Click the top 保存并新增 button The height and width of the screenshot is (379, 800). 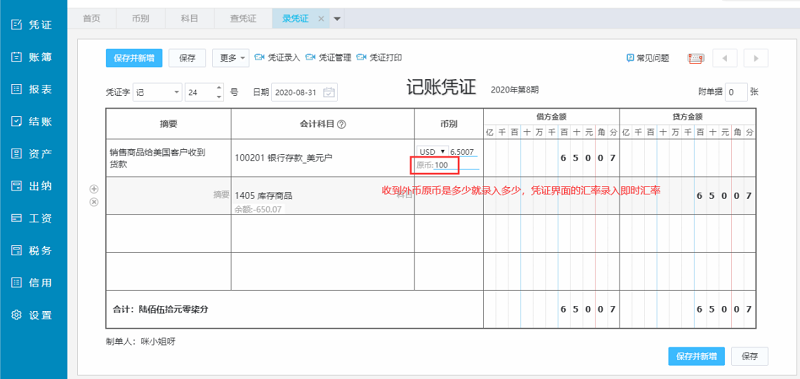pyautogui.click(x=134, y=58)
